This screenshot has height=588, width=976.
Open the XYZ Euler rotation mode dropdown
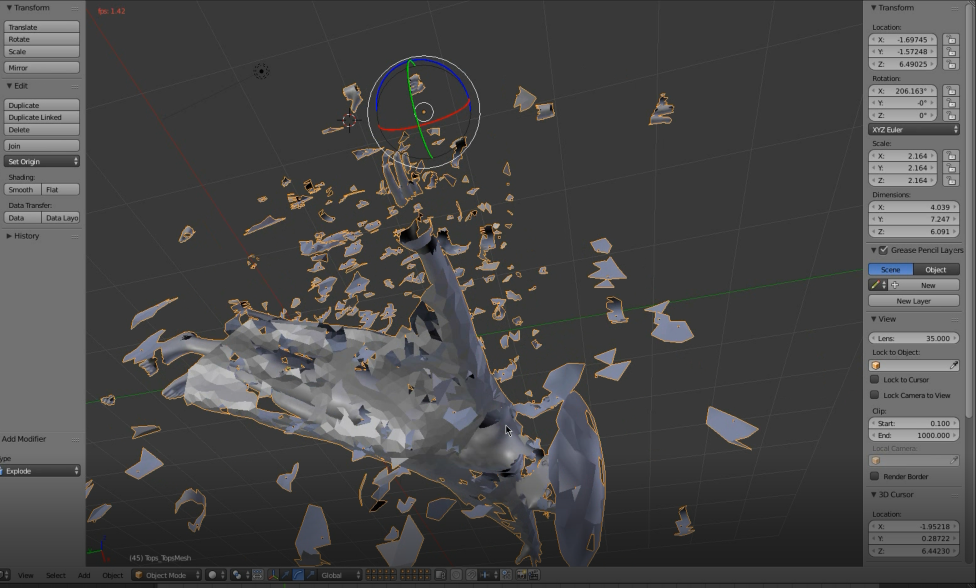pos(914,129)
